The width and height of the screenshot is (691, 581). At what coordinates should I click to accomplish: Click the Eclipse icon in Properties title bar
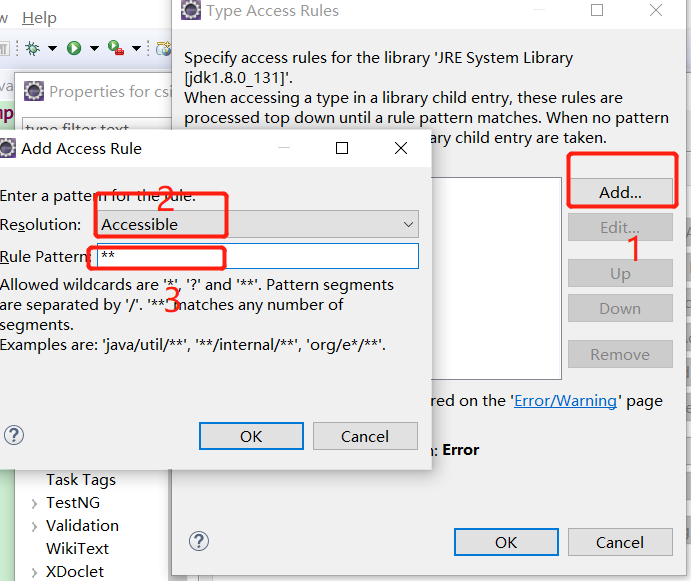(x=34, y=91)
